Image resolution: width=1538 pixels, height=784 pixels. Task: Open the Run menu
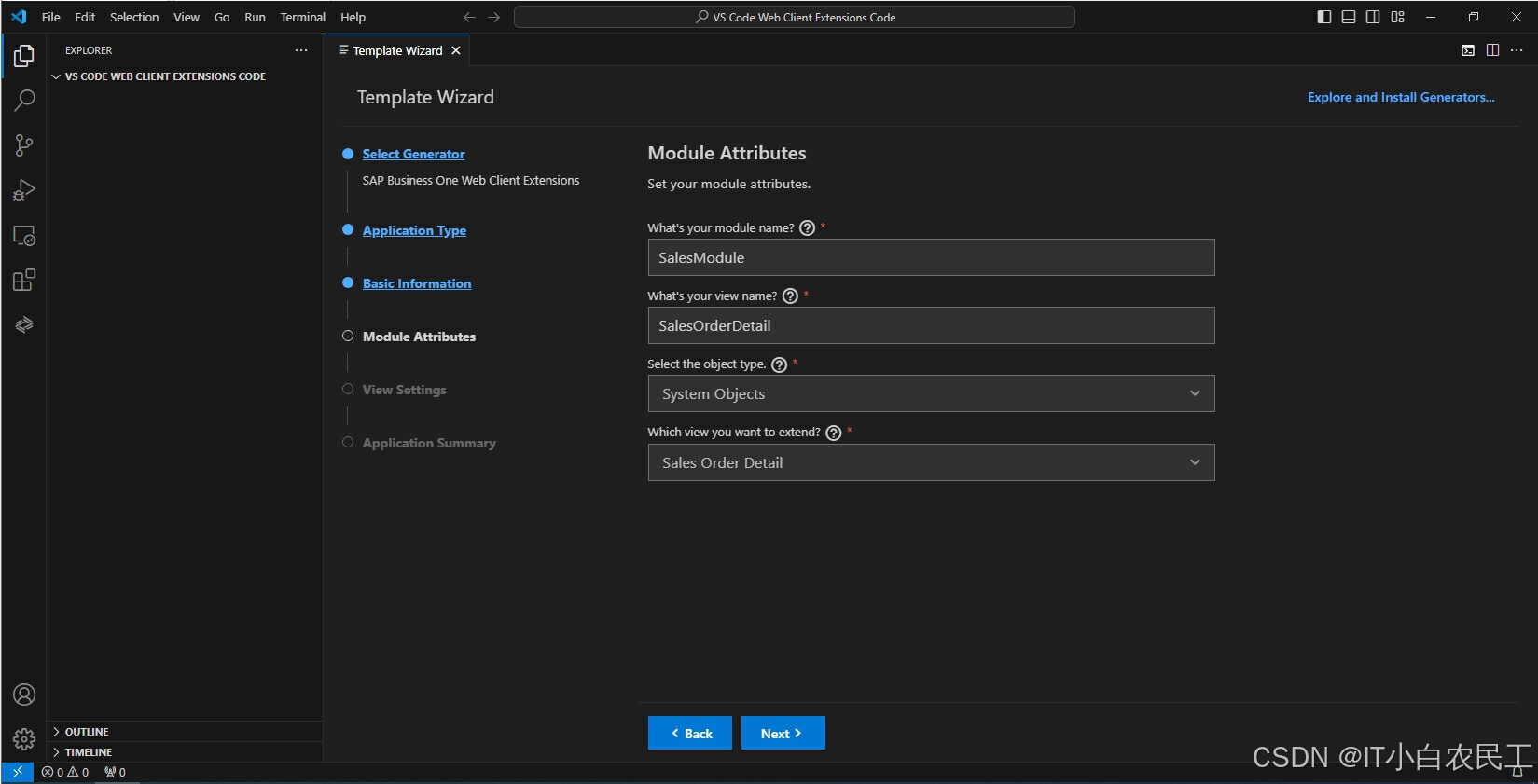[x=255, y=17]
